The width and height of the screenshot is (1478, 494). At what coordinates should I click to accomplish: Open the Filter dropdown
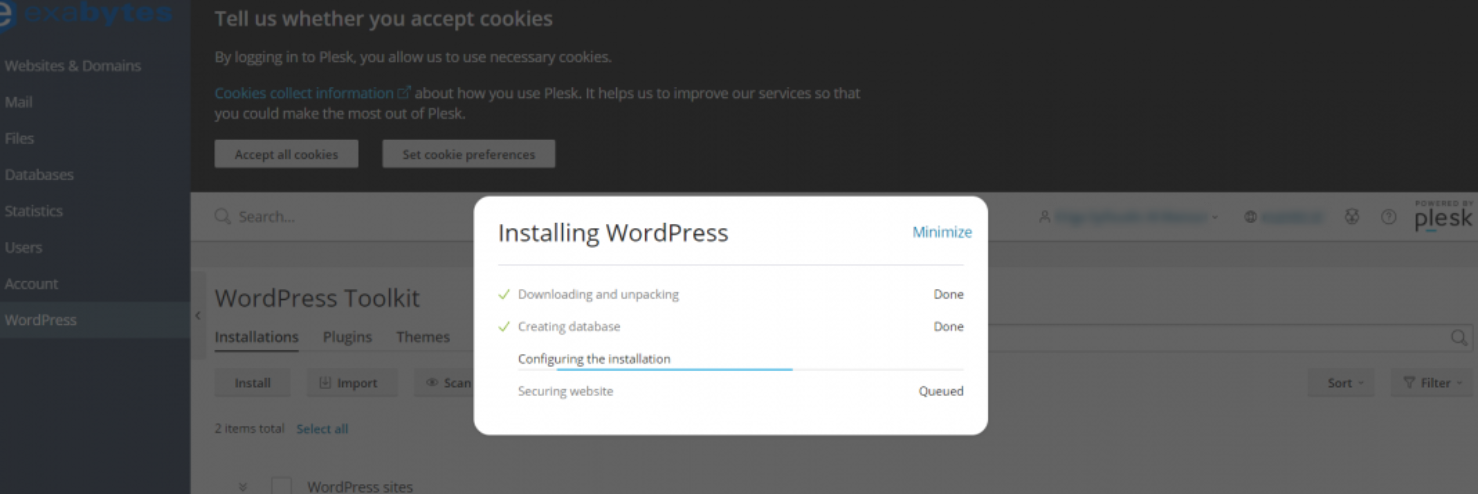(x=1432, y=383)
